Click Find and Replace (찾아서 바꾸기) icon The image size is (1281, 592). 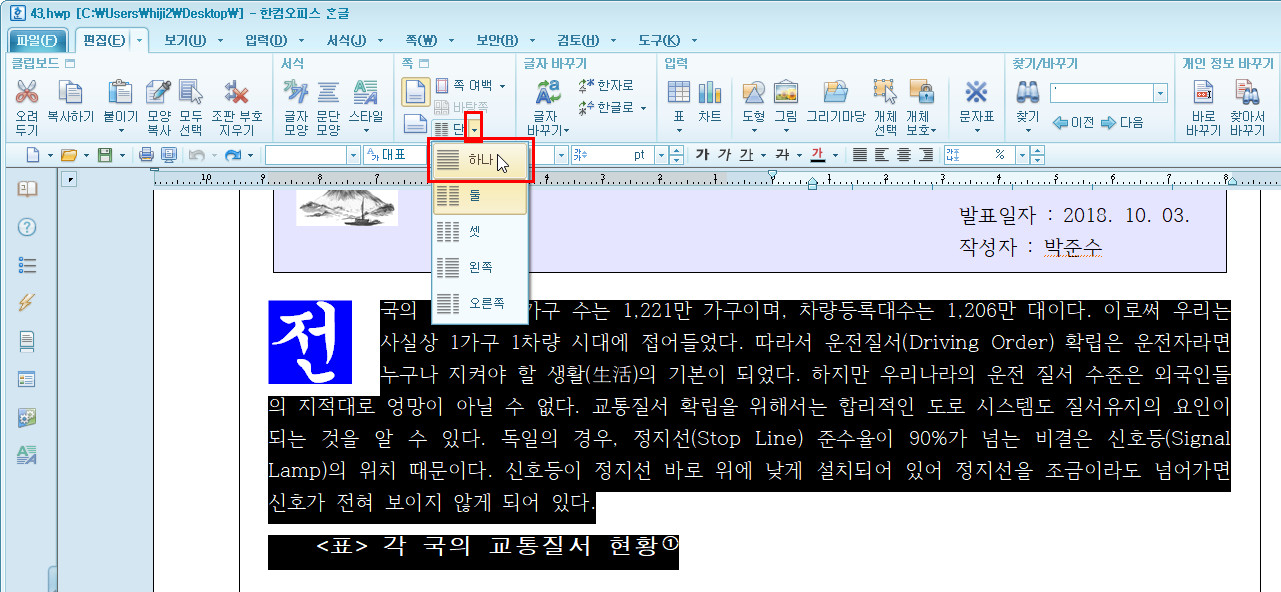coord(1247,92)
